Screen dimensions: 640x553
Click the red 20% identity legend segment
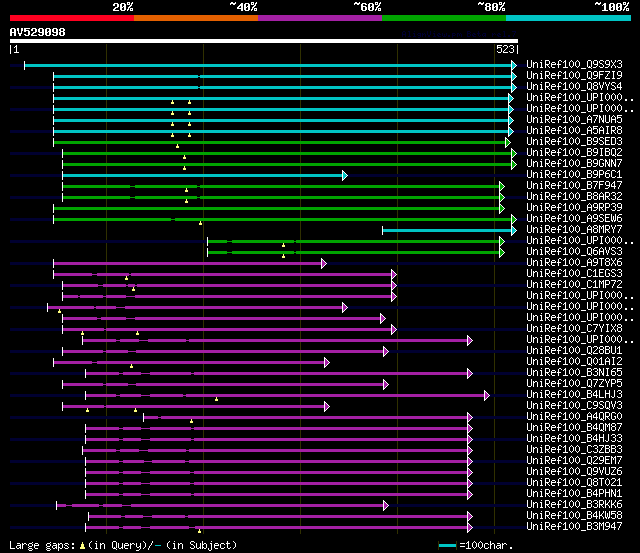coord(72,18)
